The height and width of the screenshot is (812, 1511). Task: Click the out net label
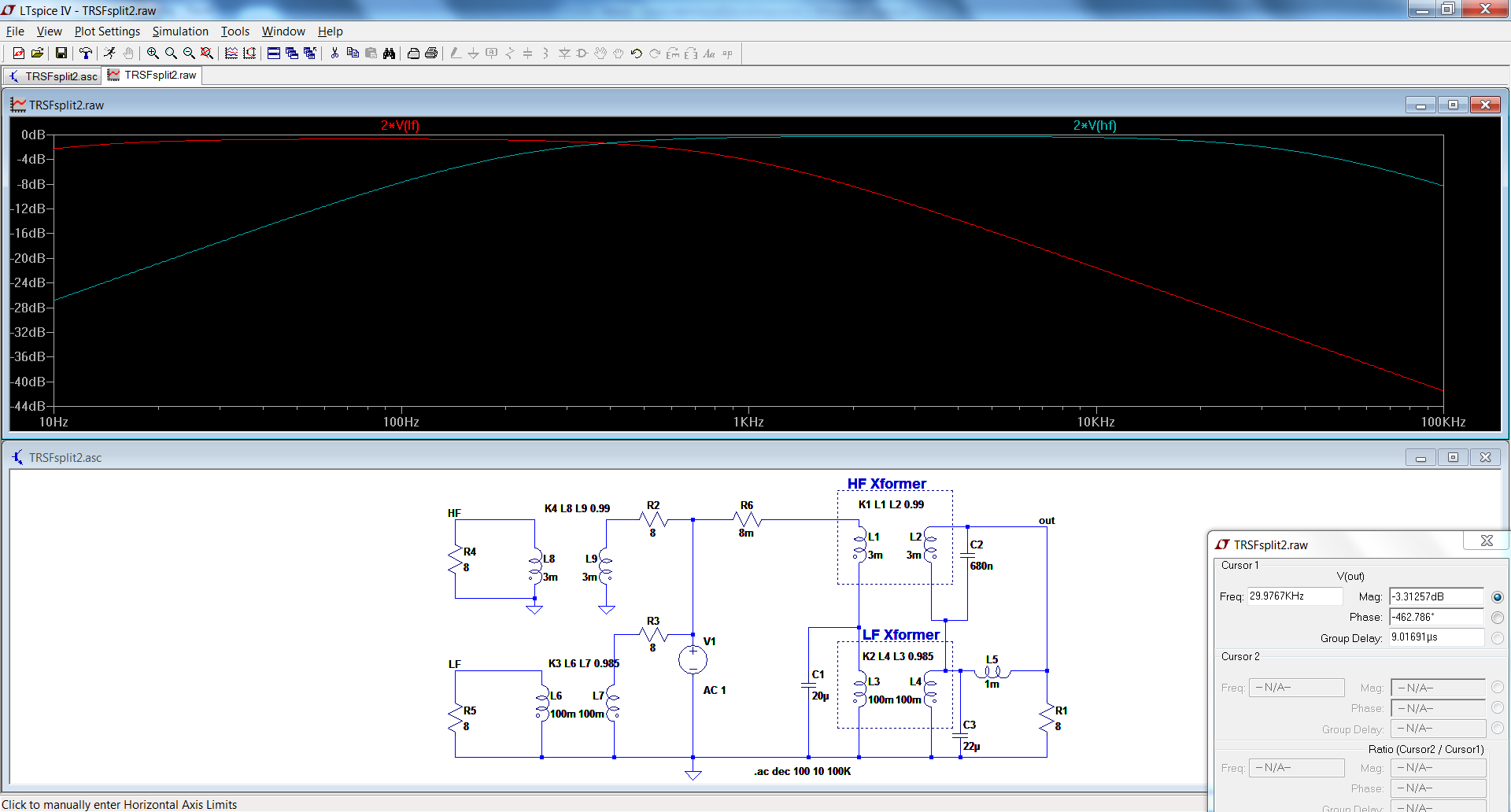(x=1047, y=521)
